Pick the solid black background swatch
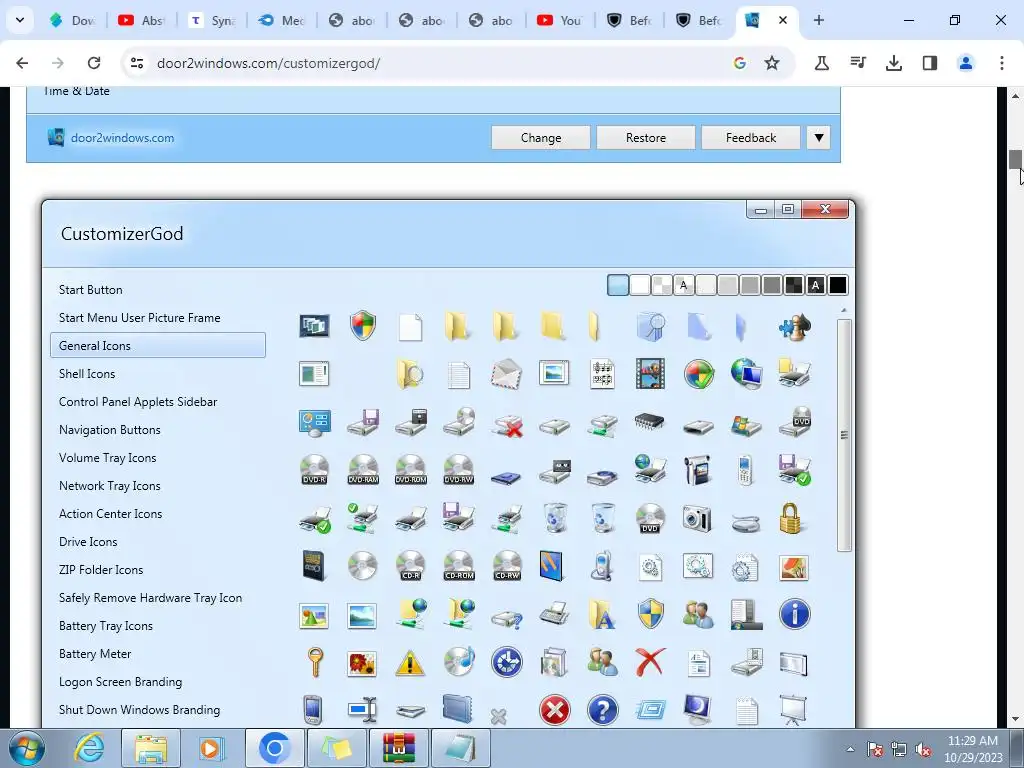The height and width of the screenshot is (768, 1024). [838, 285]
